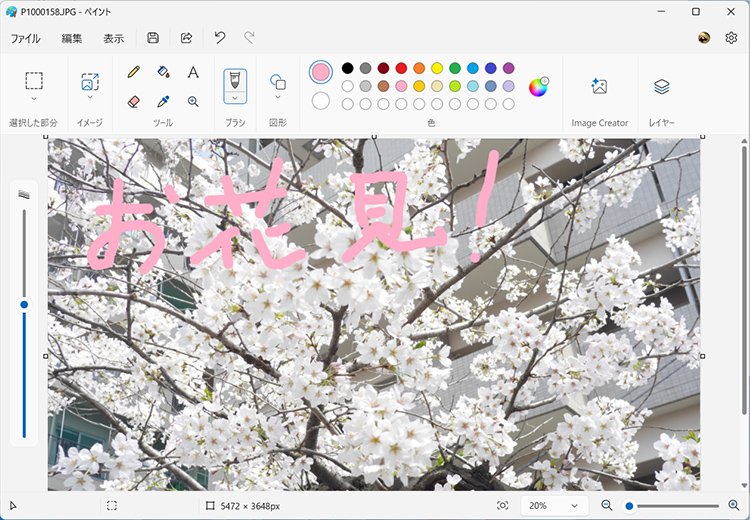Click the Undo button

pos(220,38)
